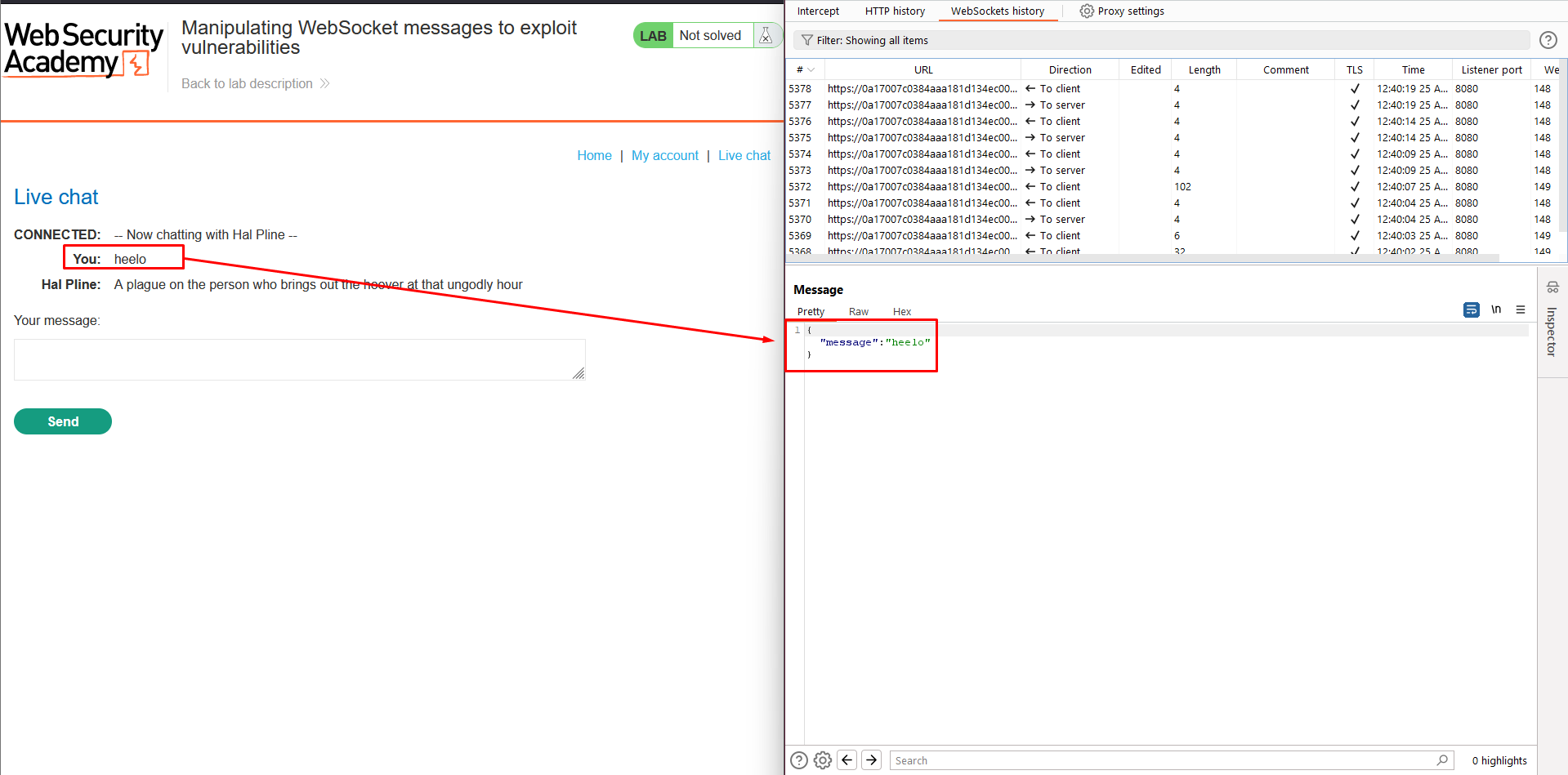Image resolution: width=1568 pixels, height=775 pixels.
Task: Sort by the # column dropdown arrow
Action: pyautogui.click(x=811, y=70)
